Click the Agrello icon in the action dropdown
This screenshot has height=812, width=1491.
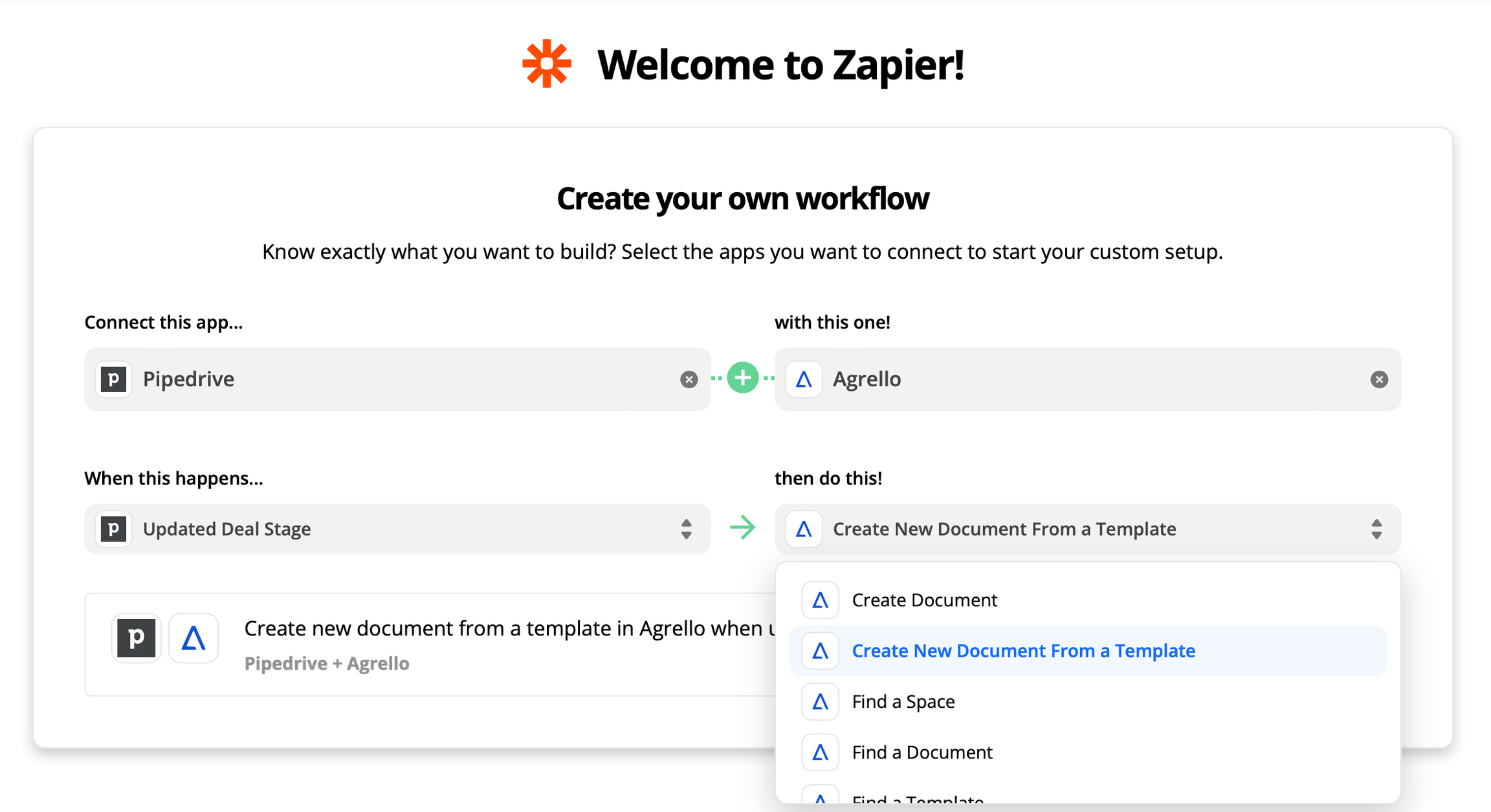tap(804, 529)
